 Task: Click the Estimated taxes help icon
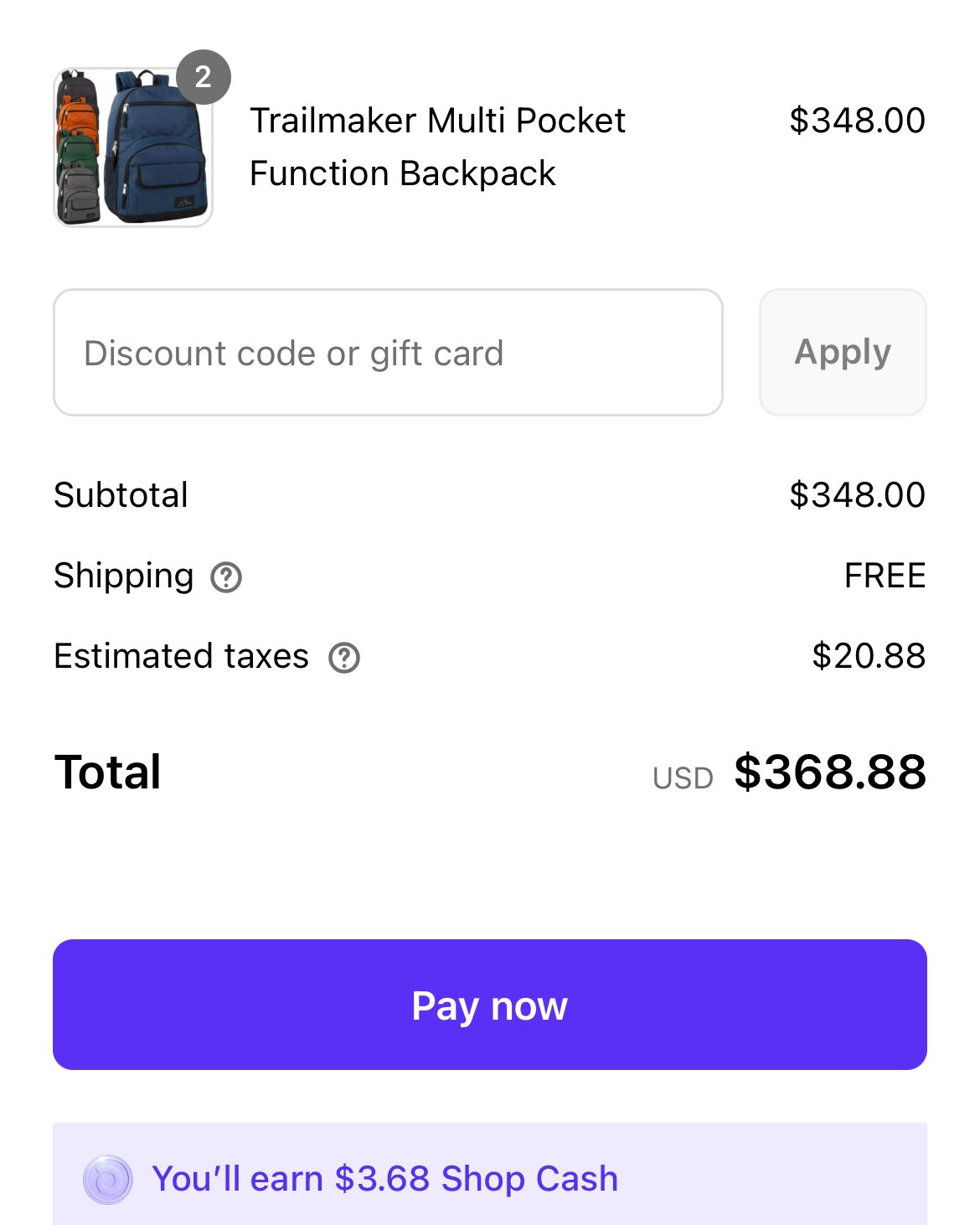click(344, 658)
